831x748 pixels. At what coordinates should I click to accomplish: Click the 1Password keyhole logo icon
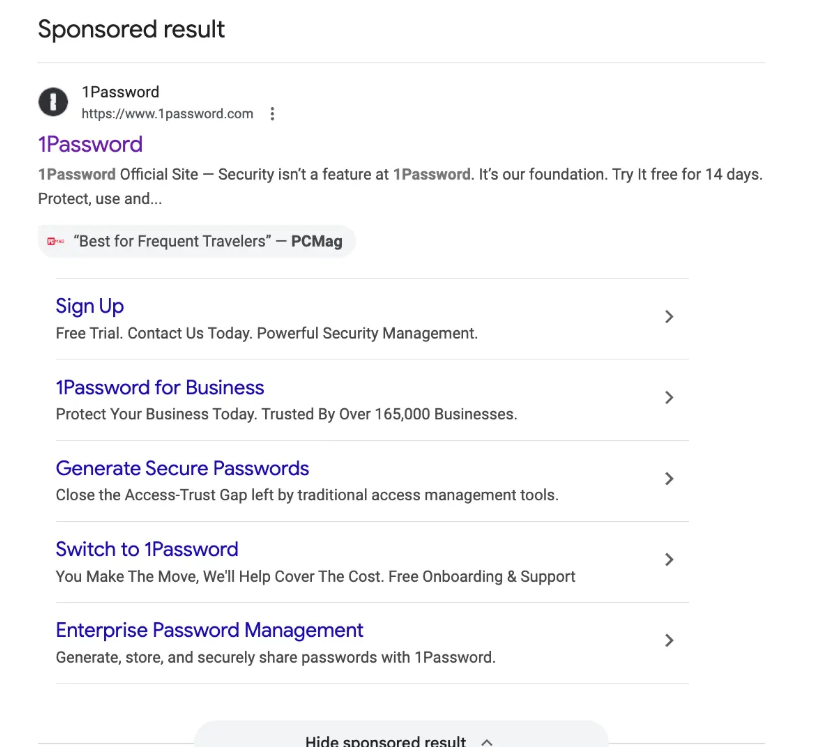coord(53,102)
